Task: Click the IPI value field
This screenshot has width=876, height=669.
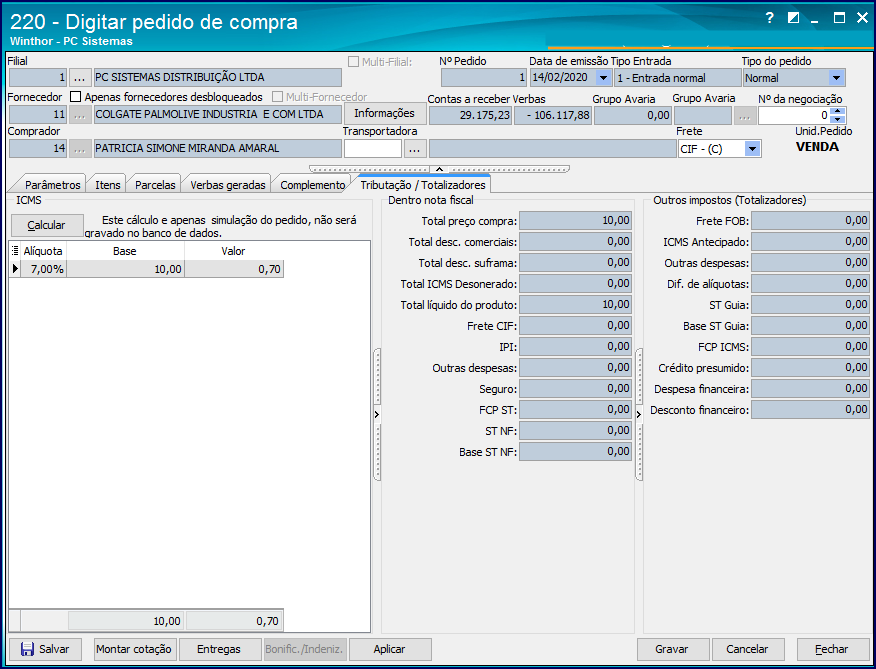Action: 575,347
